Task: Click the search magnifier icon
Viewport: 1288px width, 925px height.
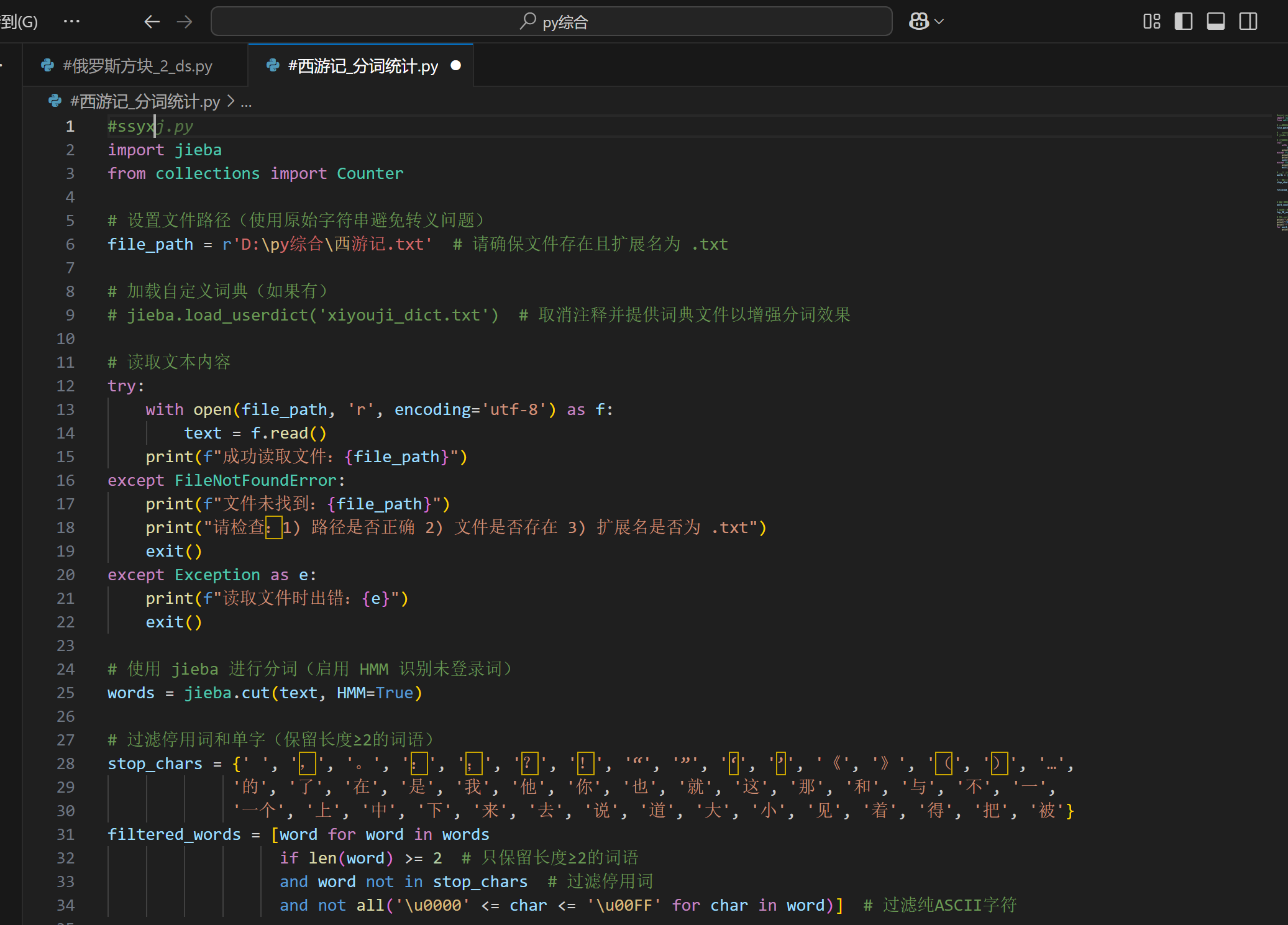Action: [528, 22]
